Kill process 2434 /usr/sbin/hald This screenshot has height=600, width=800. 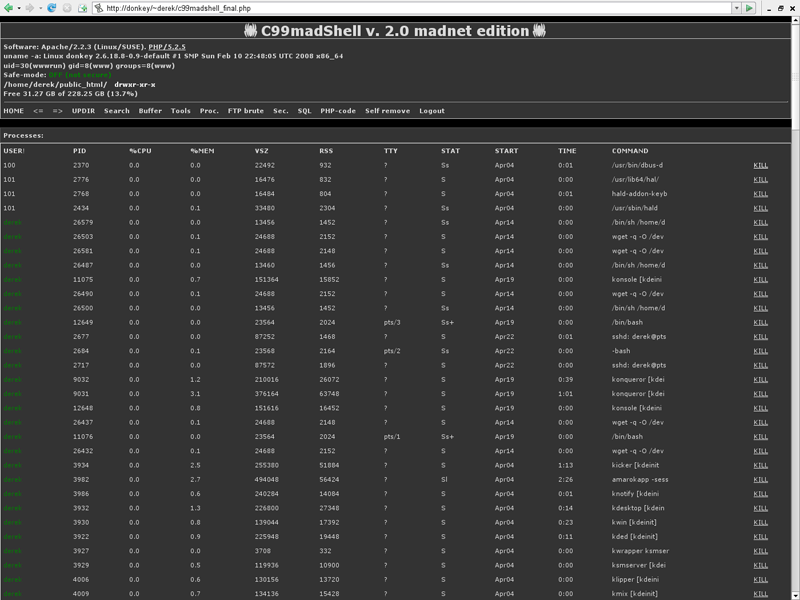point(761,208)
